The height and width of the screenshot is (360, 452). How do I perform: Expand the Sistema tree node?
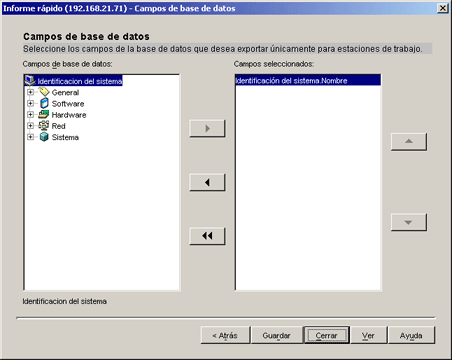click(30, 137)
